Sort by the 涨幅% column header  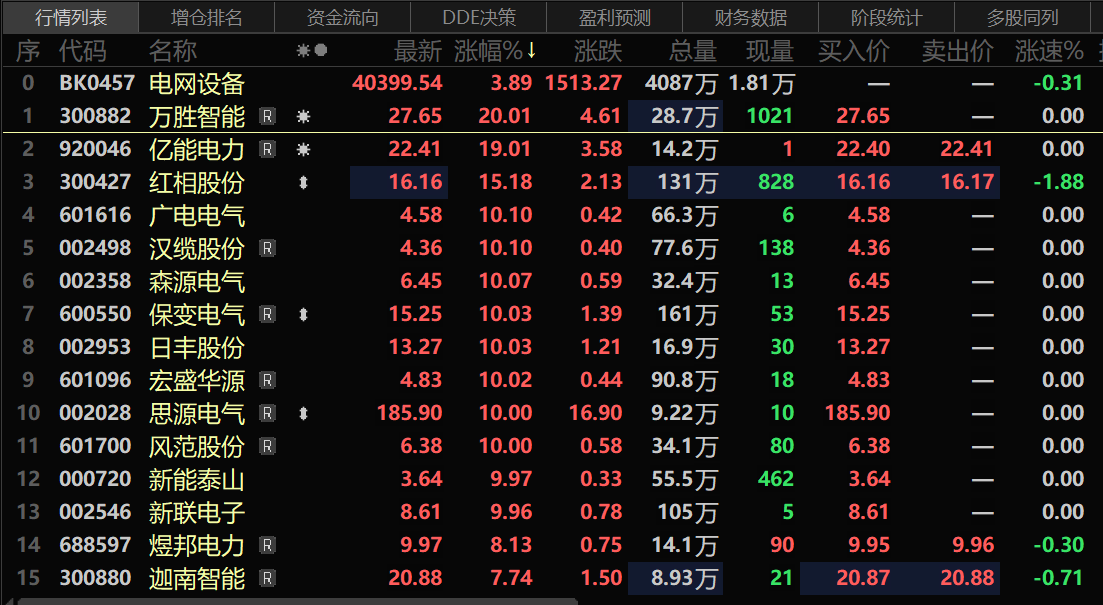pos(495,51)
